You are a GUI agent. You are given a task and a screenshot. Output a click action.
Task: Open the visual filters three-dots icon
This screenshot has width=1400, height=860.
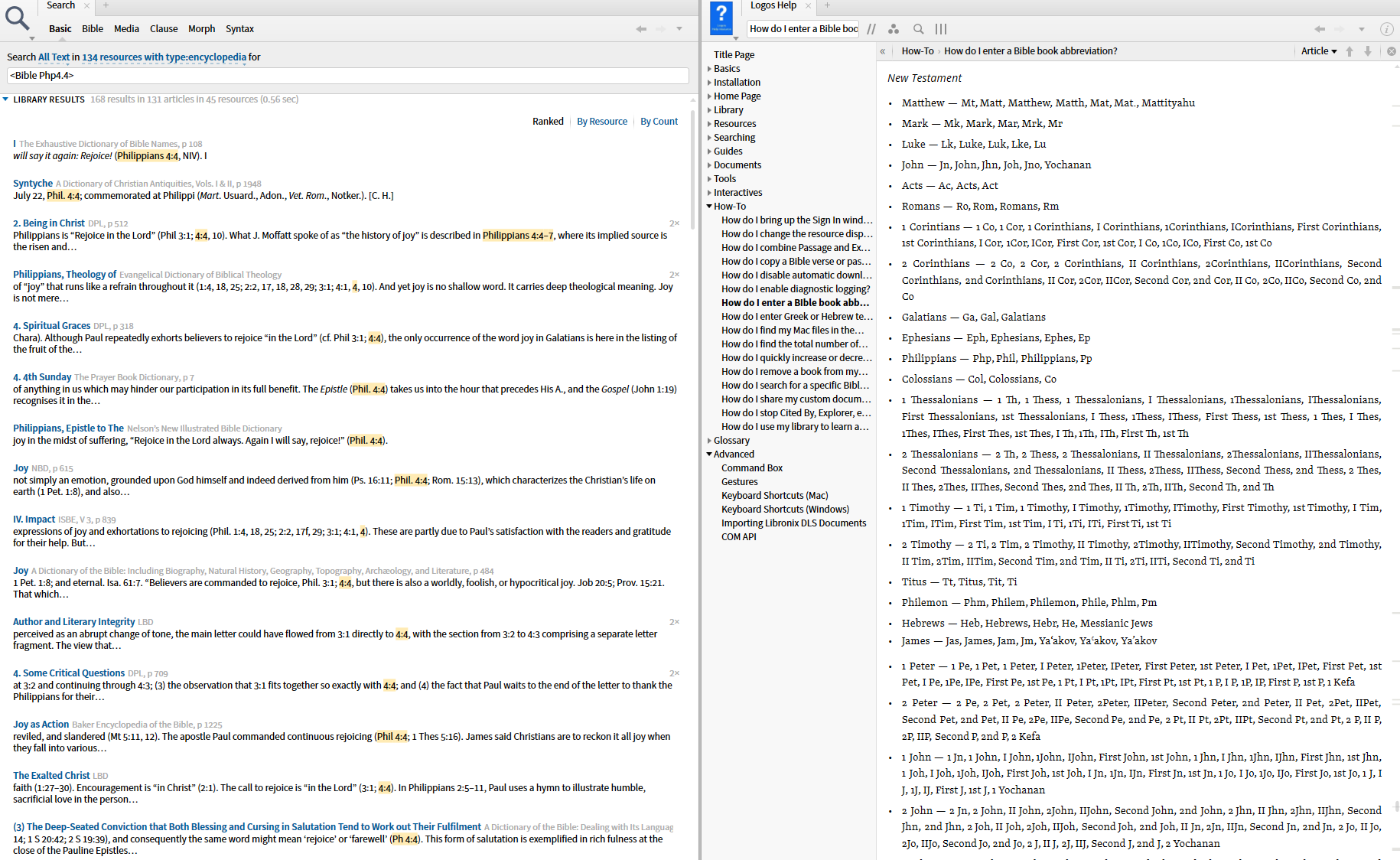coord(894,29)
